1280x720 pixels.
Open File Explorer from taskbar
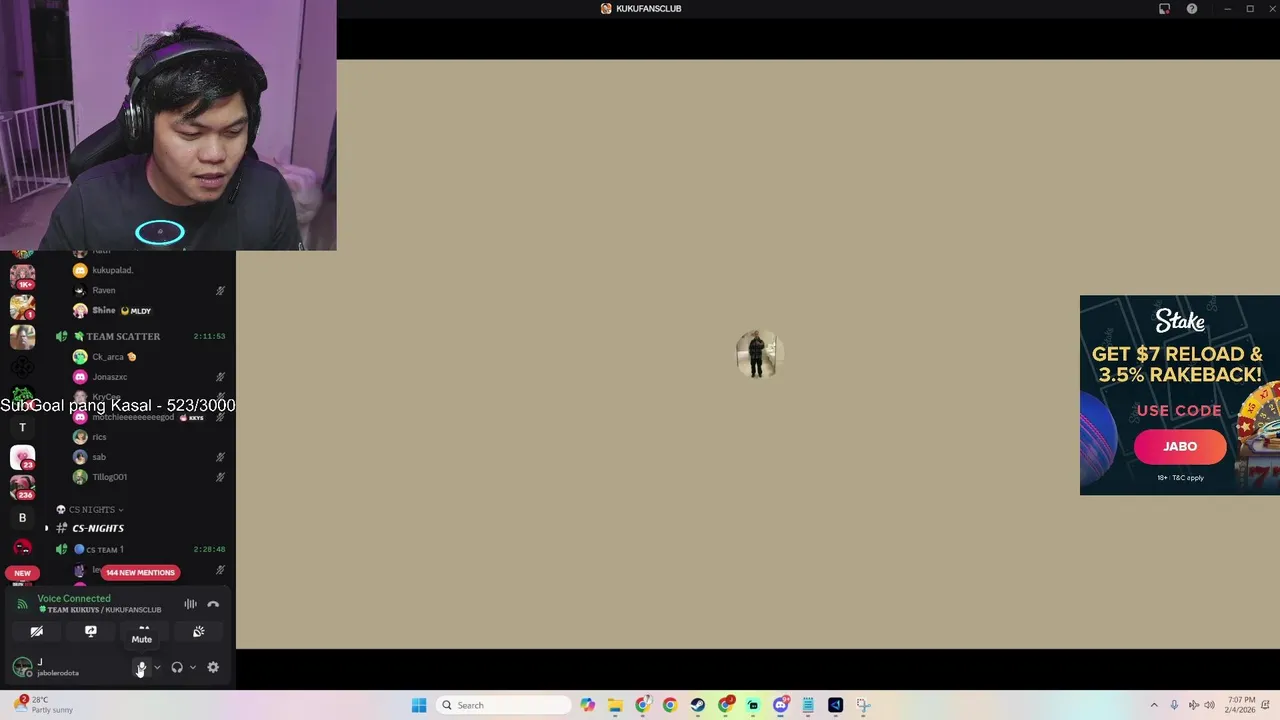615,705
